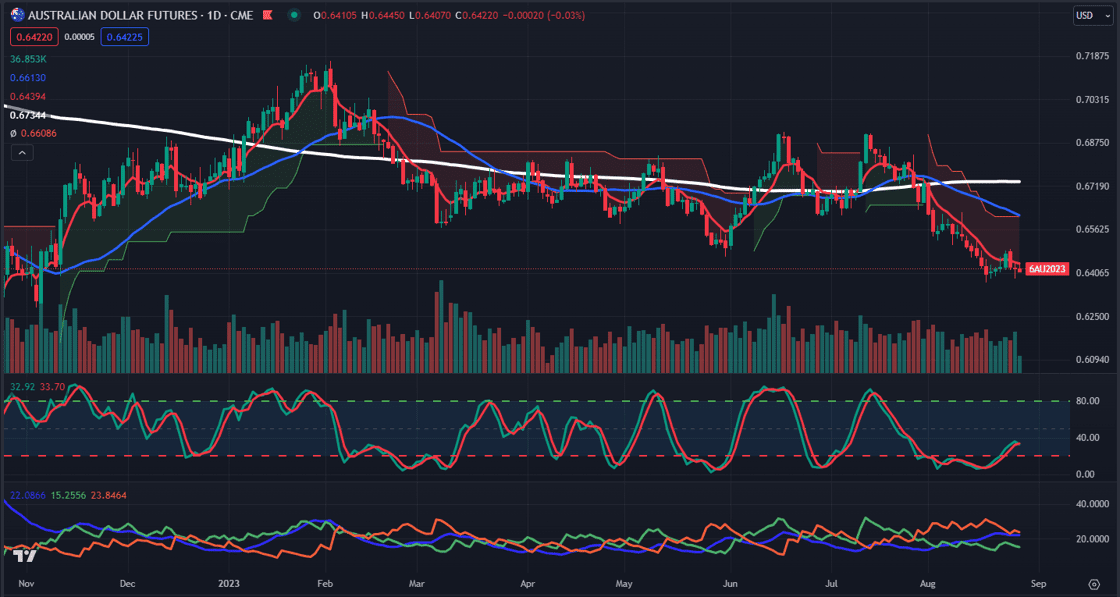This screenshot has height=597, width=1120.
Task: Select the volume value 36.853K
Action: [29, 59]
